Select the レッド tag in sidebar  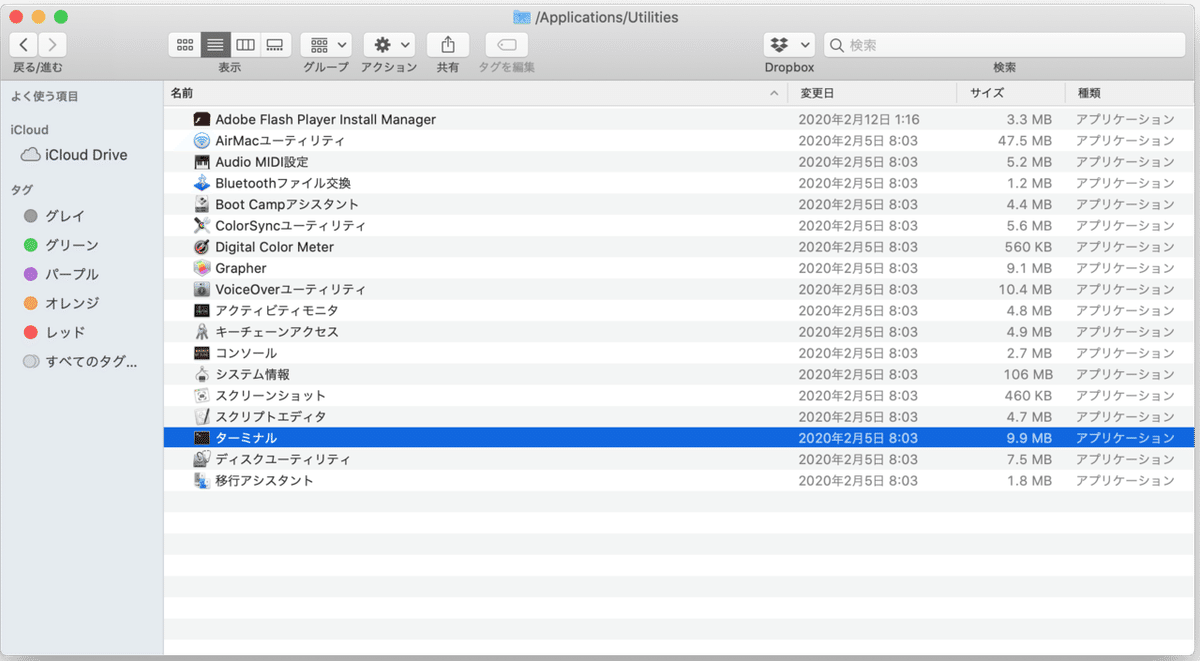(55, 332)
